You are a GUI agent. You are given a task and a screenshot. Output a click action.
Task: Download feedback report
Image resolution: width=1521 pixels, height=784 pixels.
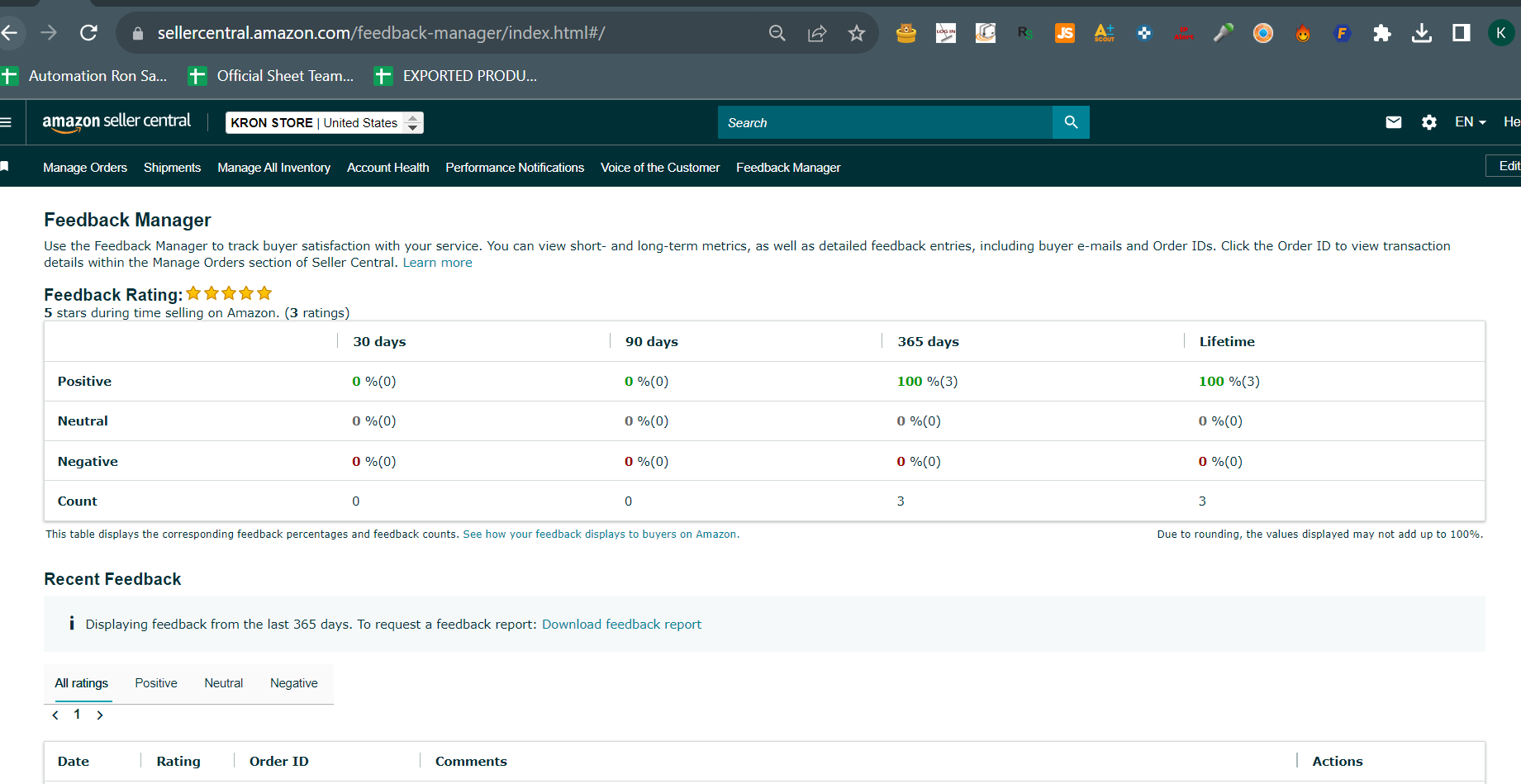[621, 625]
